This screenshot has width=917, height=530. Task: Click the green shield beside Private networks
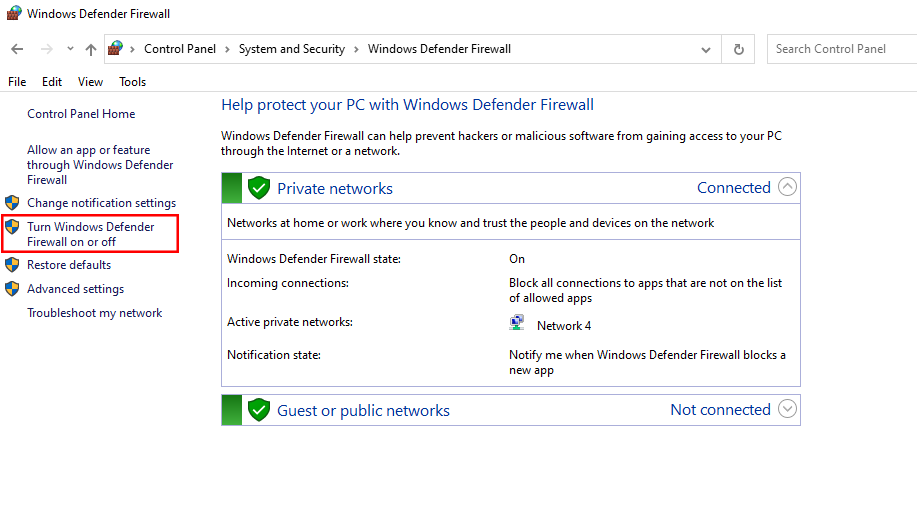click(259, 188)
